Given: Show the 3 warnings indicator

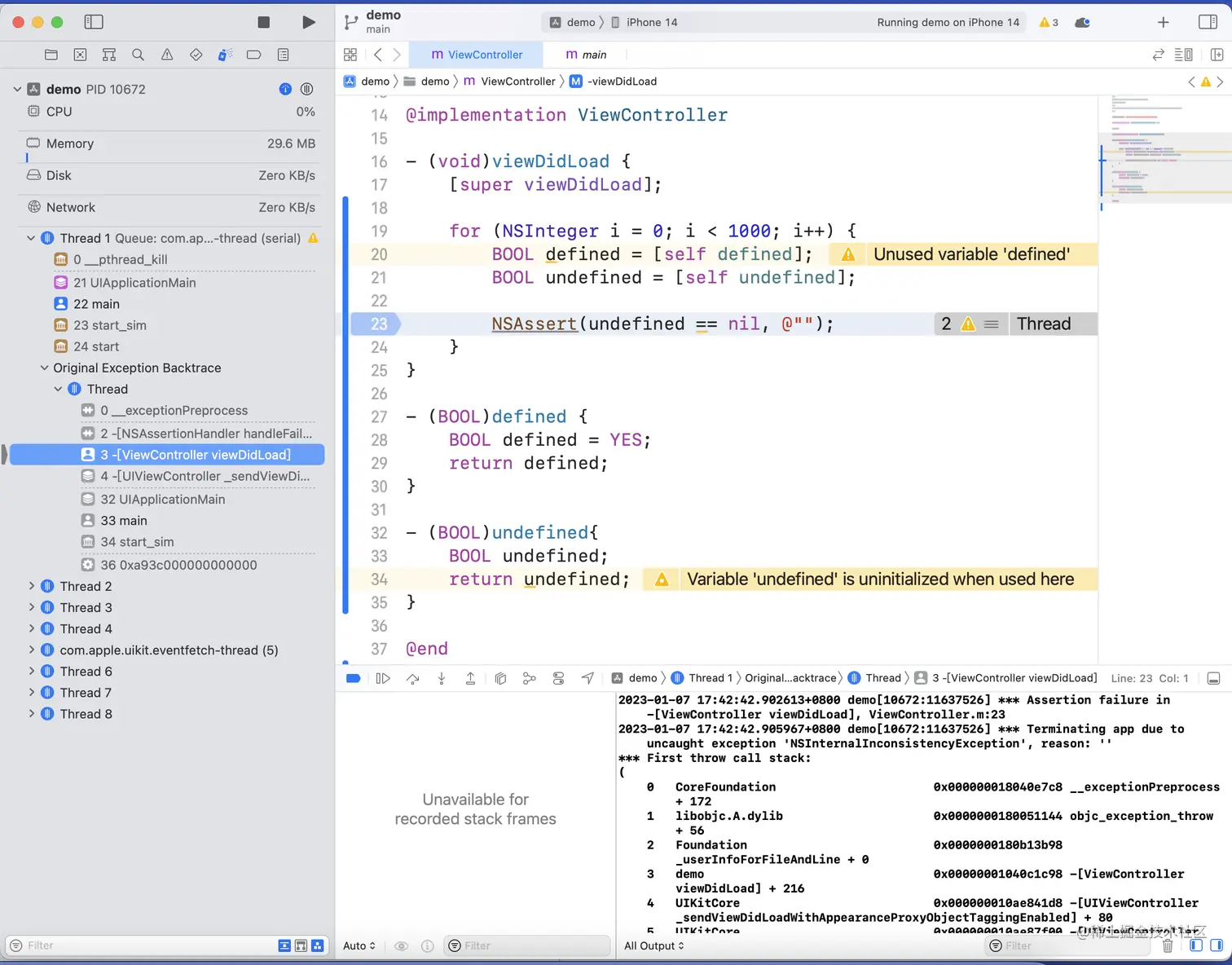Looking at the screenshot, I should (x=1049, y=22).
